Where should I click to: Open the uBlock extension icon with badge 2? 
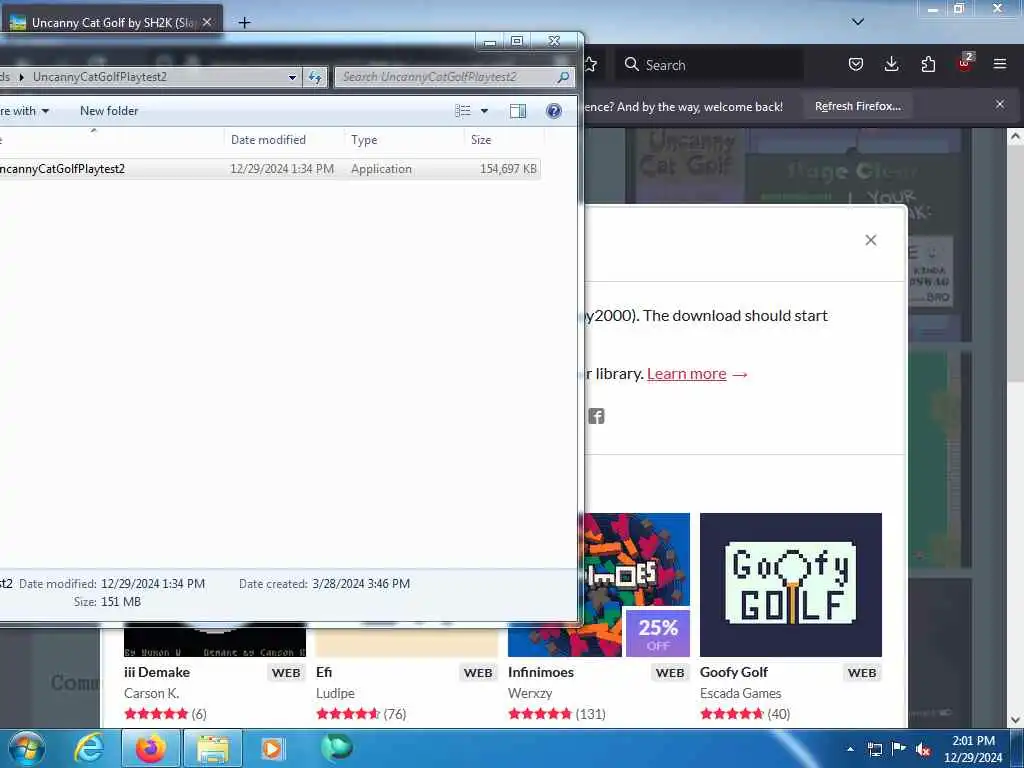[965, 63]
